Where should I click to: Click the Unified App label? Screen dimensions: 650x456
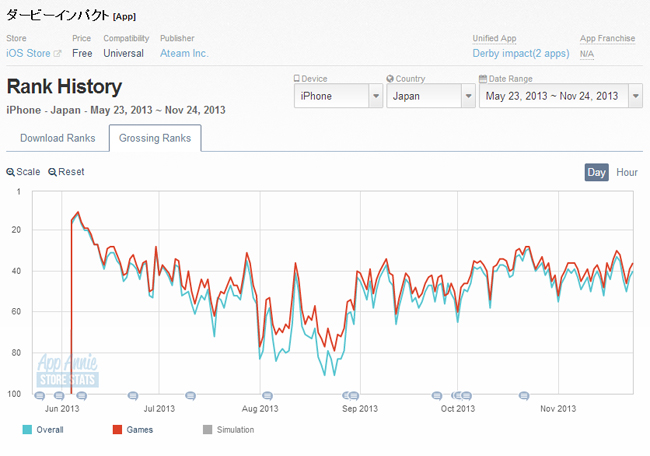pyautogui.click(x=494, y=38)
